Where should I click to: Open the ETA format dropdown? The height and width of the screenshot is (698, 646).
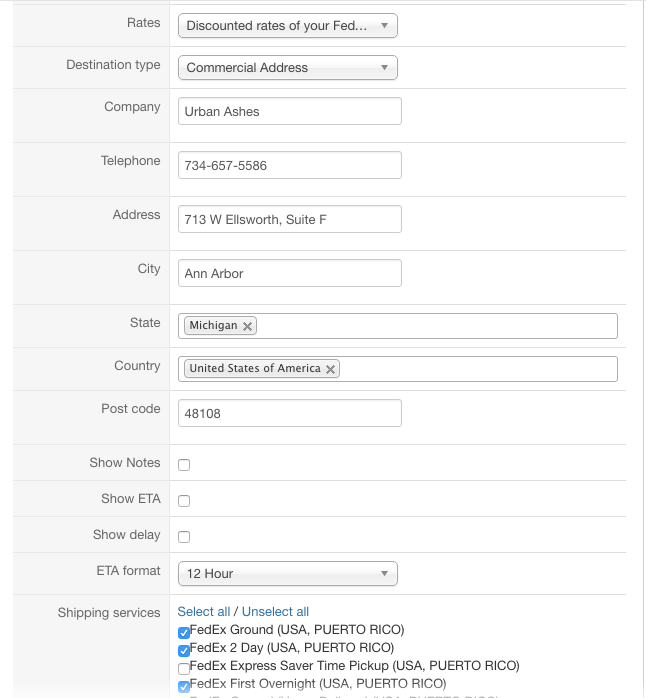coord(288,574)
